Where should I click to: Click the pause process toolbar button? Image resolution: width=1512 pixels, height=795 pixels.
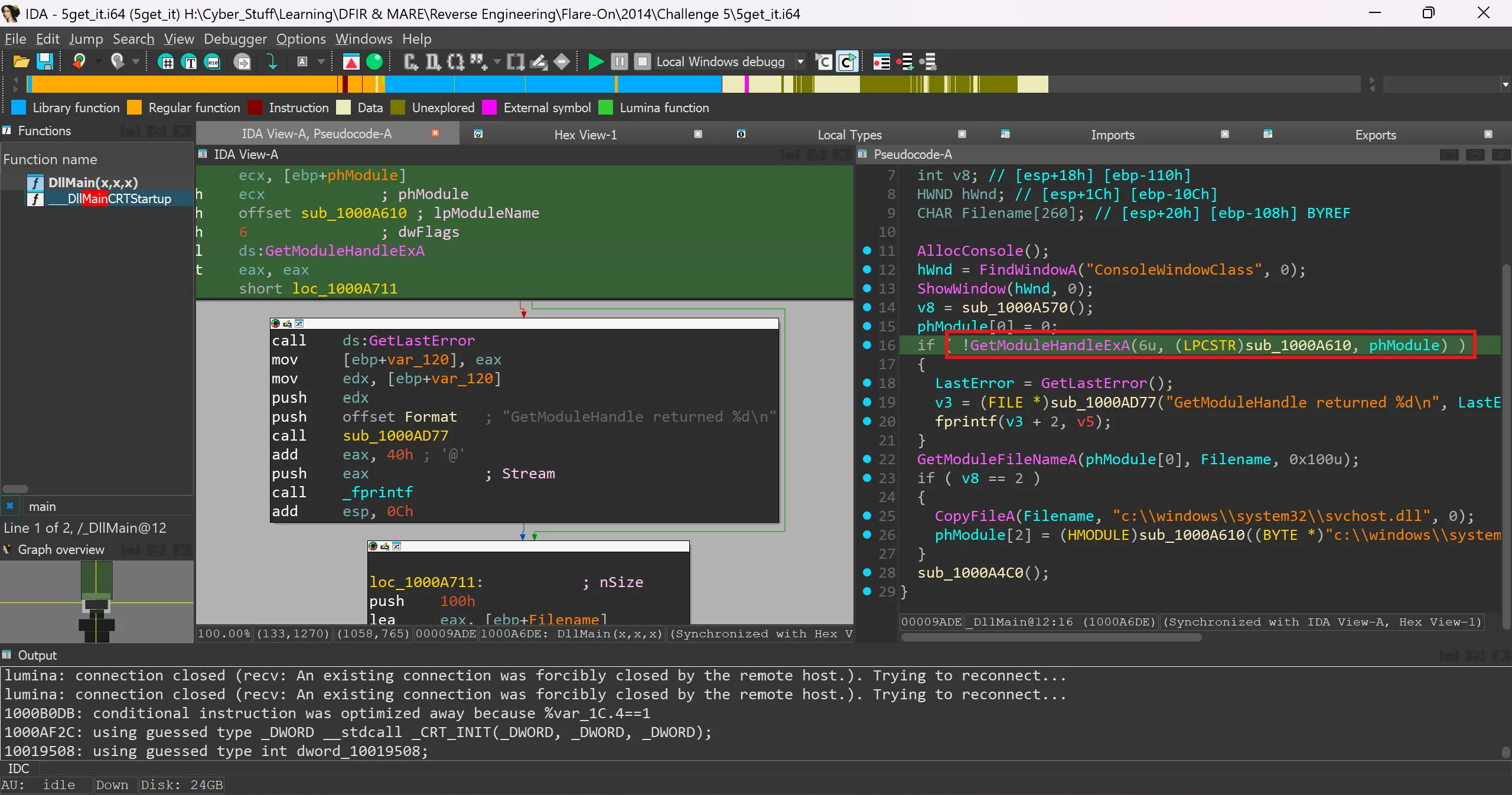click(x=619, y=61)
